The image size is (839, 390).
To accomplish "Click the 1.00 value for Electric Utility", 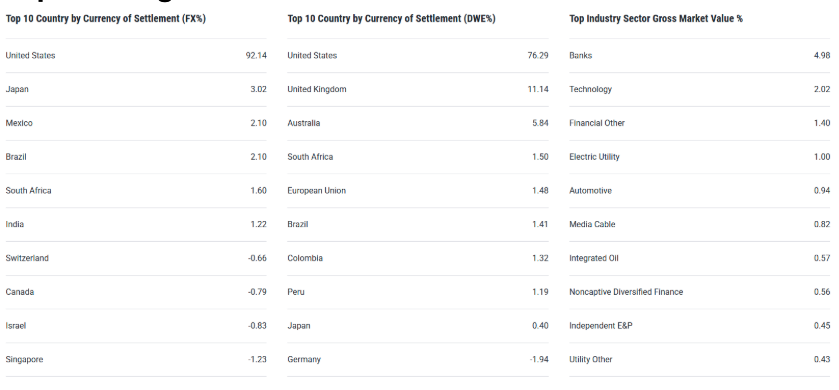I will (x=822, y=157).
